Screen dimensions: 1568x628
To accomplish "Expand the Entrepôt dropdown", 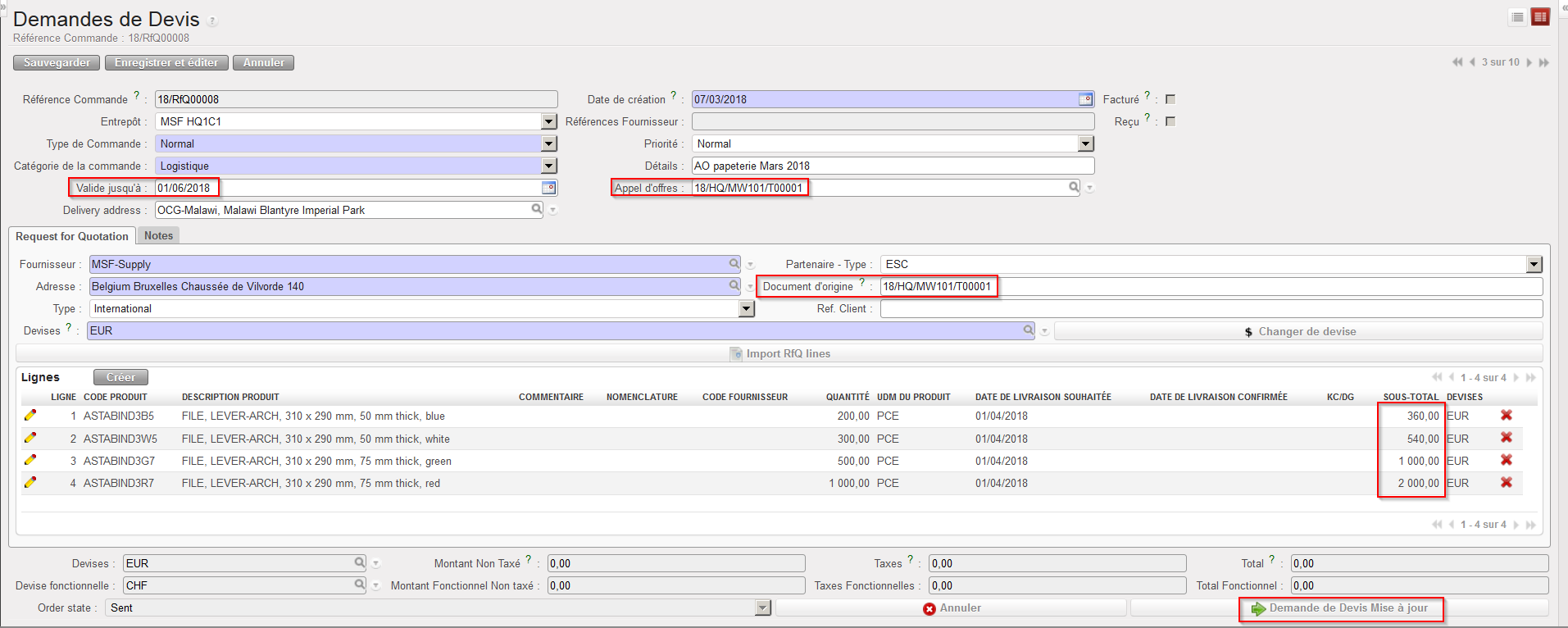I will [x=549, y=121].
